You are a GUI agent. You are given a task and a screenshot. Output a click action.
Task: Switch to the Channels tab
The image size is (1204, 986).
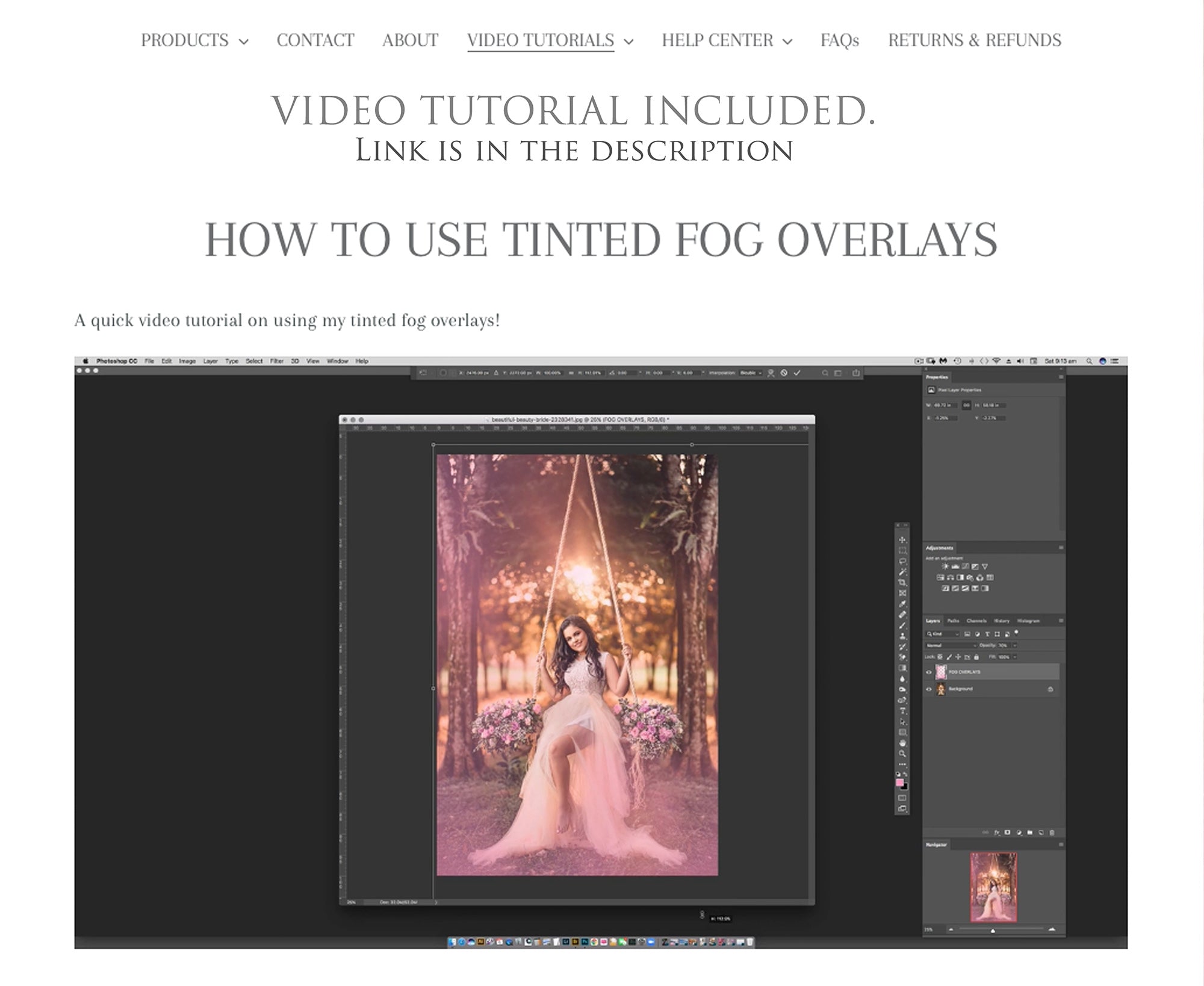click(976, 621)
